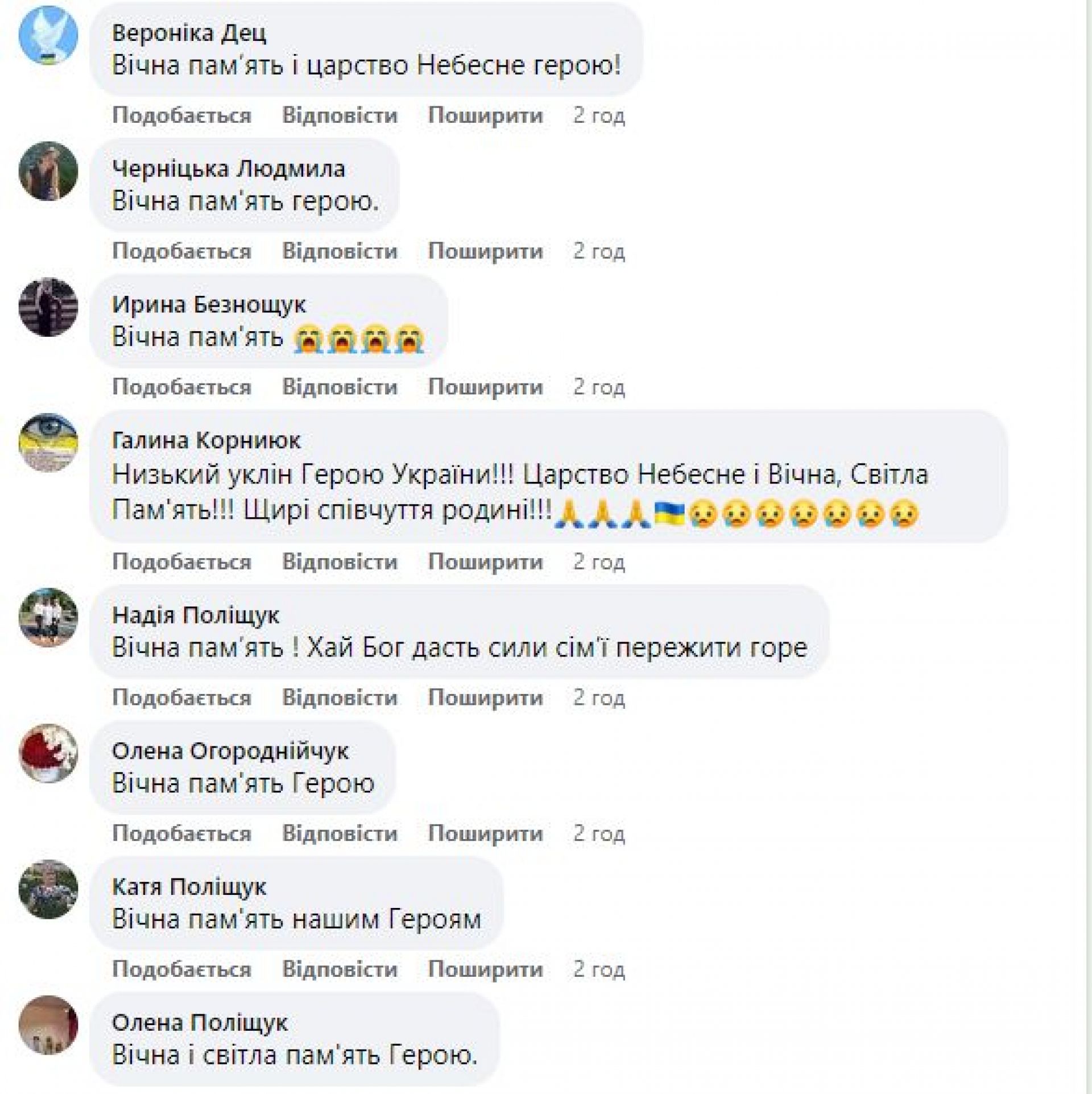The height and width of the screenshot is (1094, 1092).
Task: Open Олена Поліщук's profile picture
Action: [48, 1025]
